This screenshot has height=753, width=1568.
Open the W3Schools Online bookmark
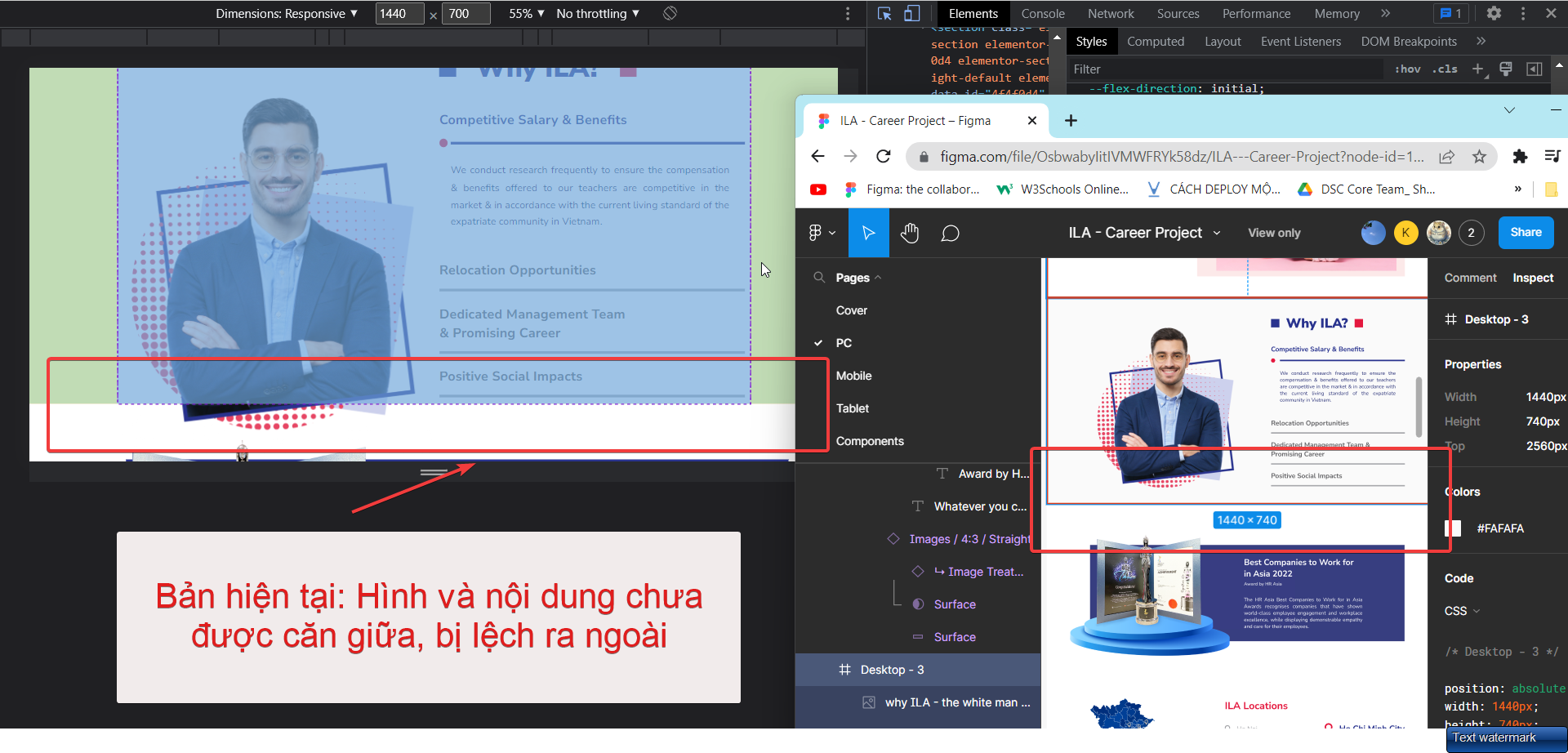pyautogui.click(x=1062, y=189)
